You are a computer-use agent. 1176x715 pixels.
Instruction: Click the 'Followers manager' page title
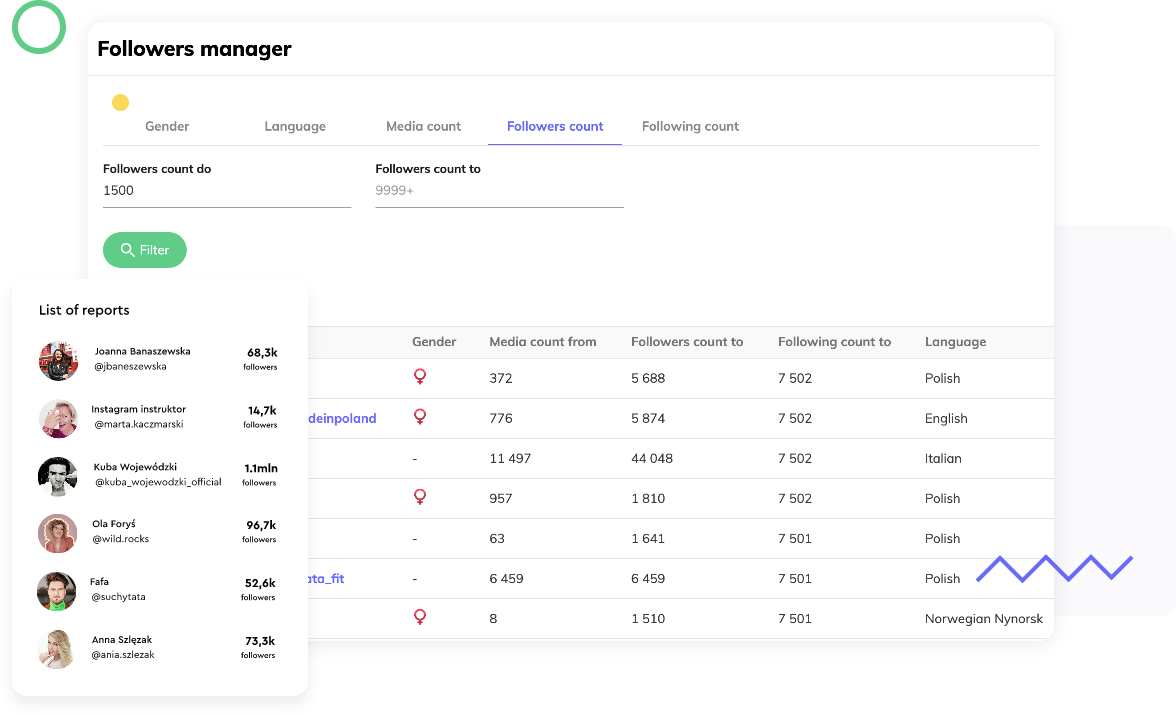[194, 49]
